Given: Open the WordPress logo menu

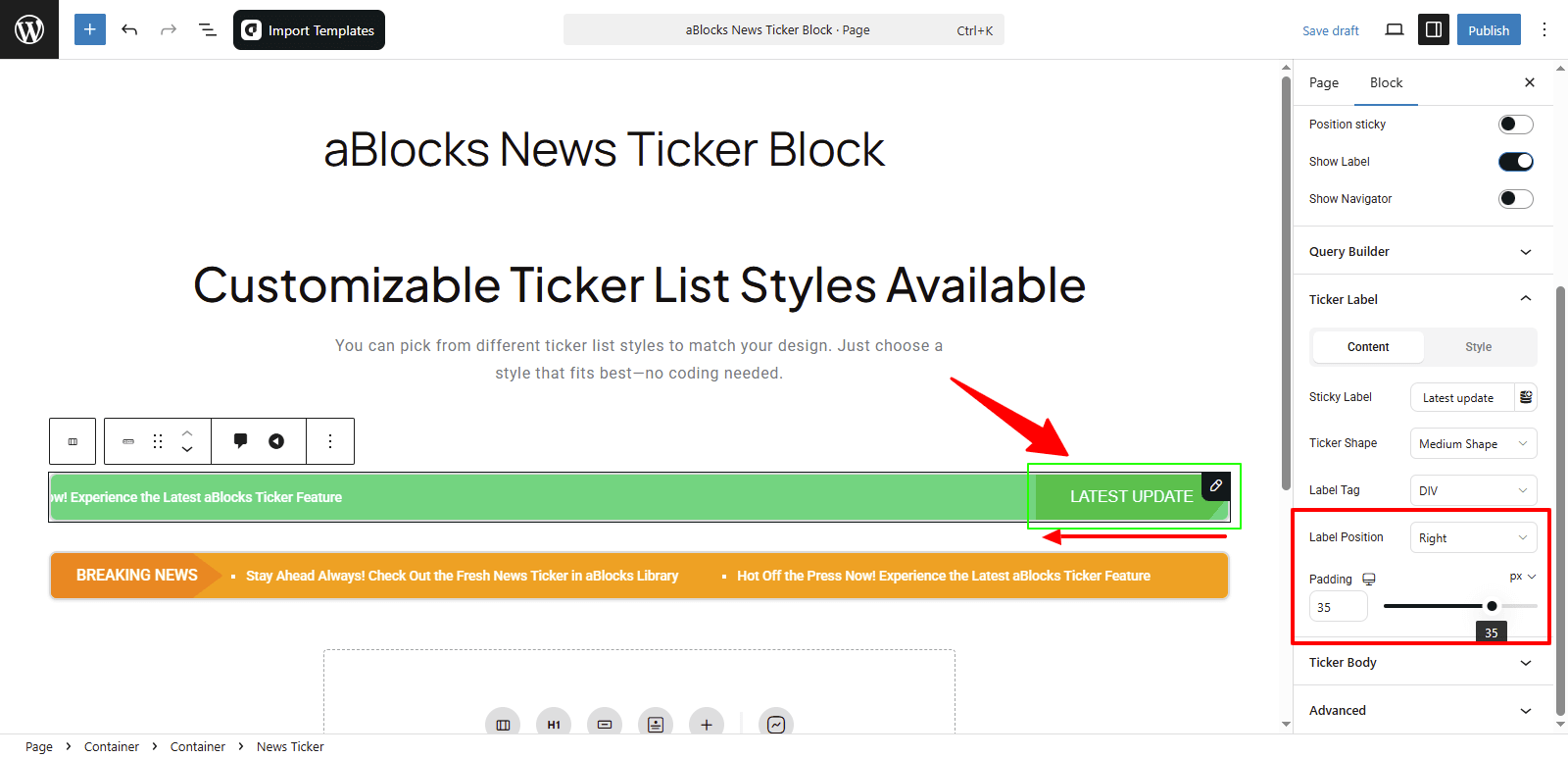Looking at the screenshot, I should pos(29,29).
